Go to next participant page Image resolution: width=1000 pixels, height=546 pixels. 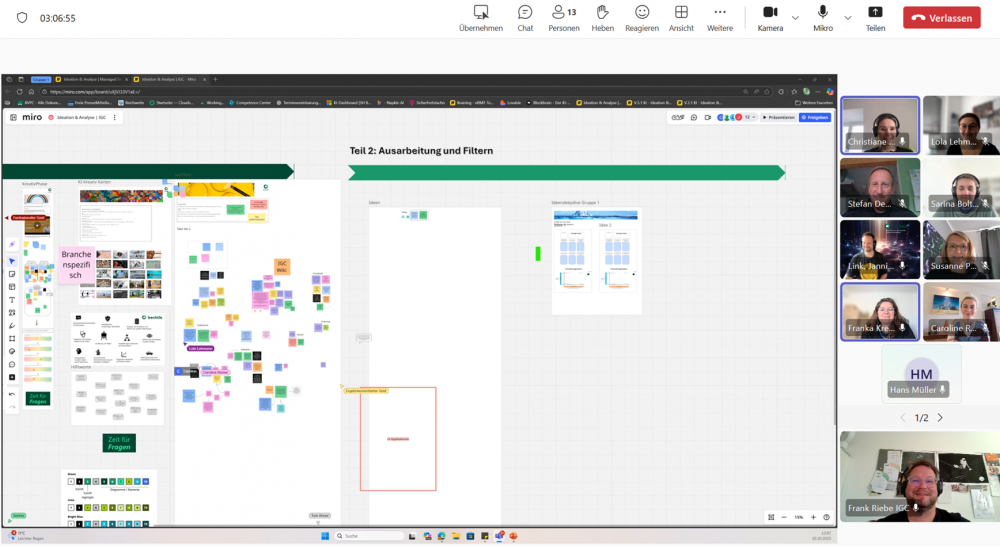coord(940,417)
